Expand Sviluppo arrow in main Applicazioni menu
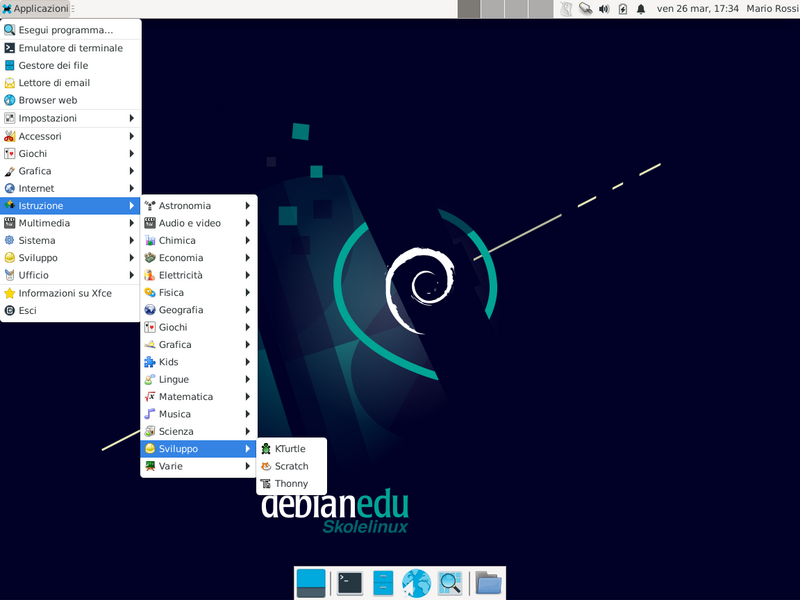800x600 pixels. (x=132, y=258)
